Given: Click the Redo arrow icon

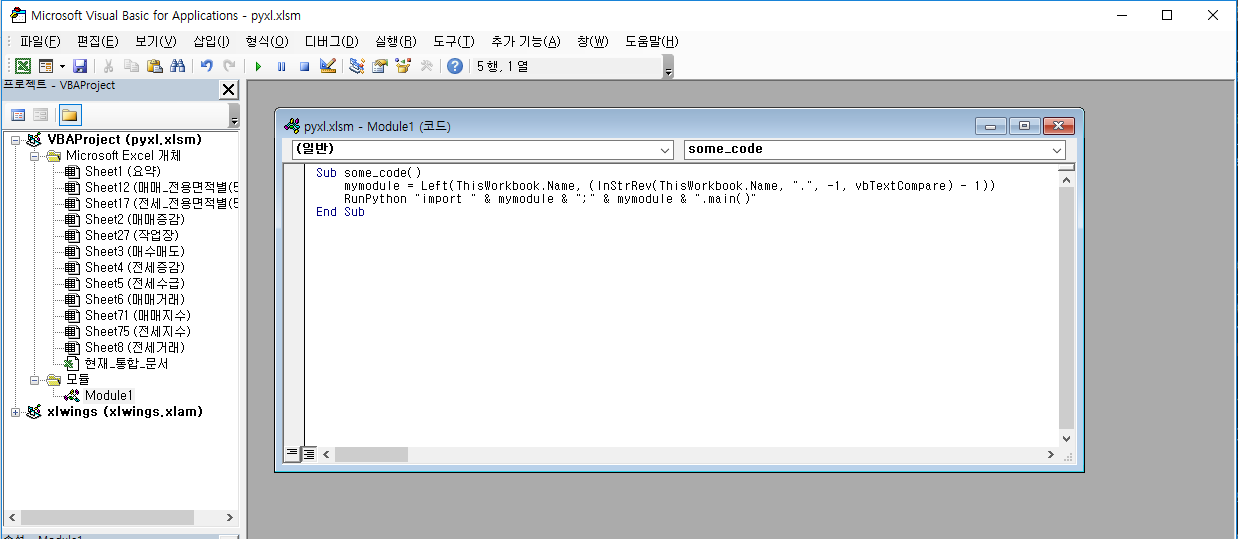Looking at the screenshot, I should coord(230,66).
